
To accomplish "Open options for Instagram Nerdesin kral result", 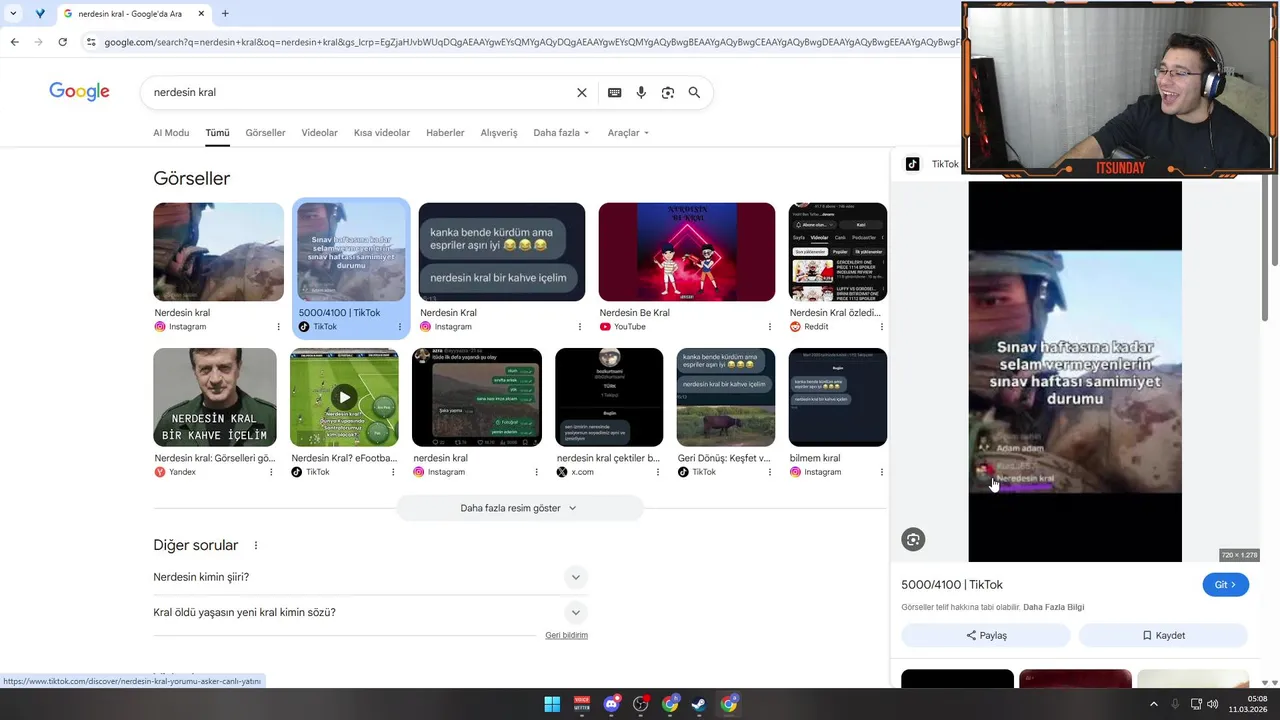I will pos(278,327).
